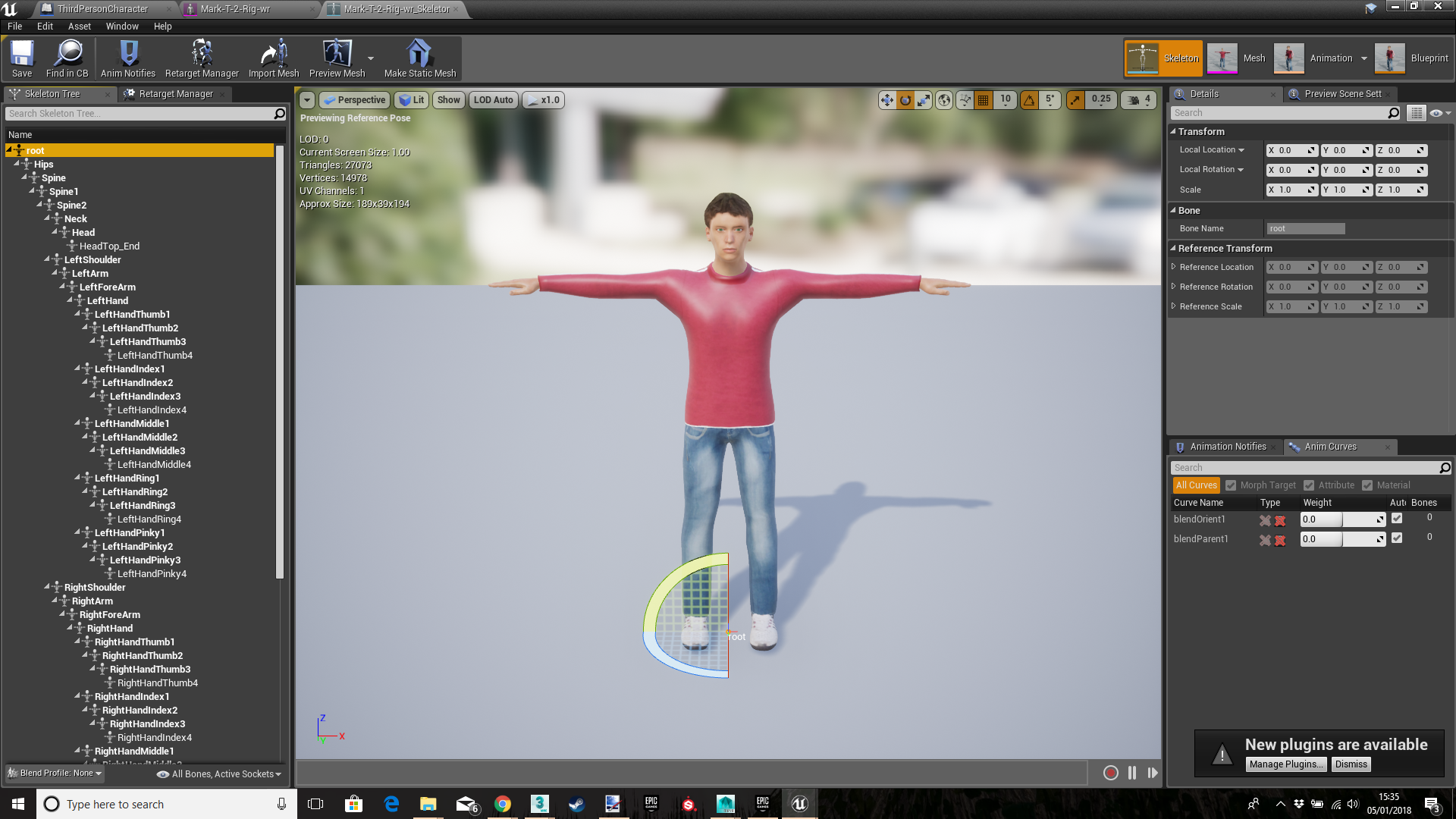Click the Import Mesh icon

pyautogui.click(x=274, y=59)
